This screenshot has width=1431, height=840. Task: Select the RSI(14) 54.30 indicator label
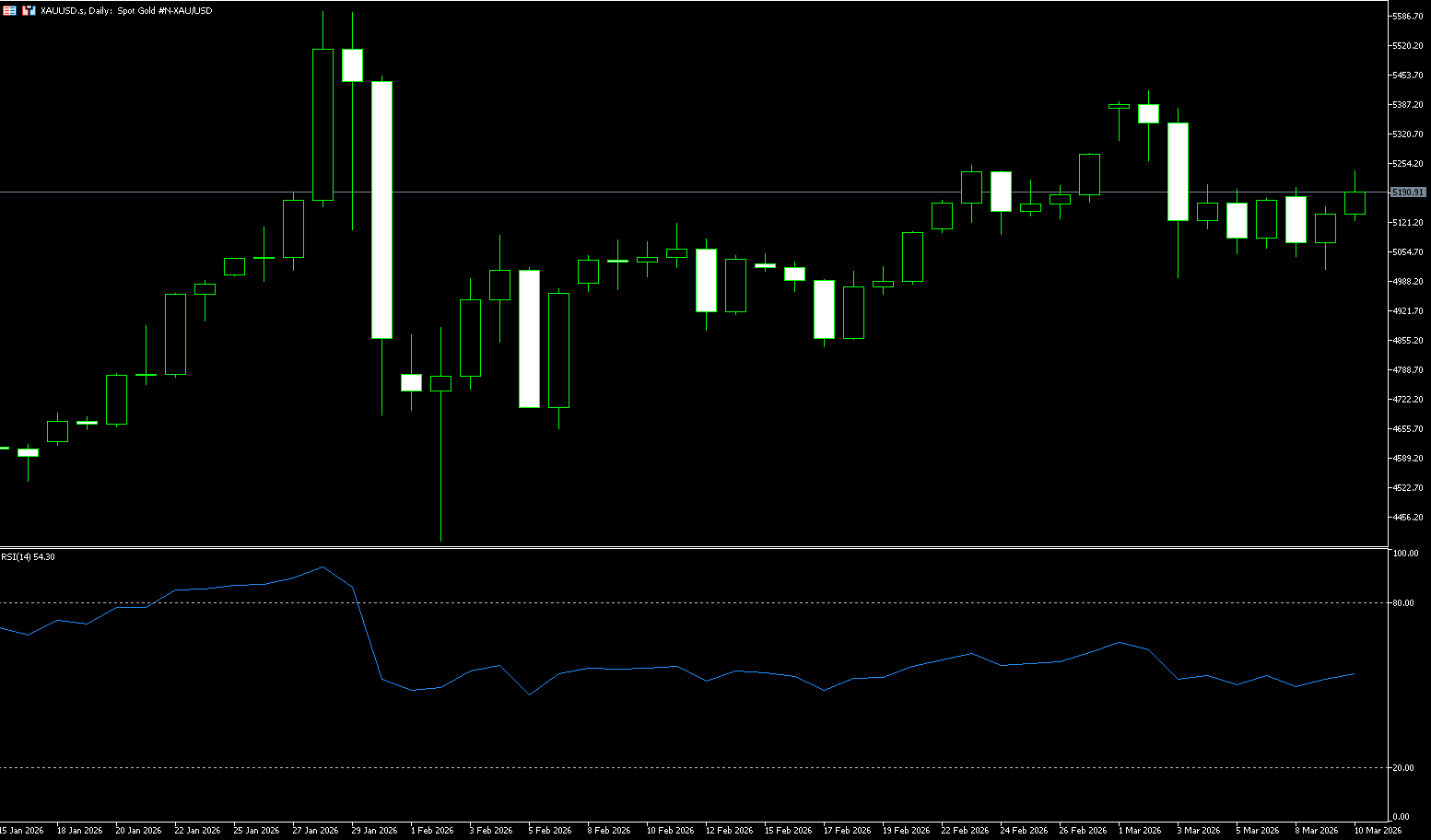29,557
